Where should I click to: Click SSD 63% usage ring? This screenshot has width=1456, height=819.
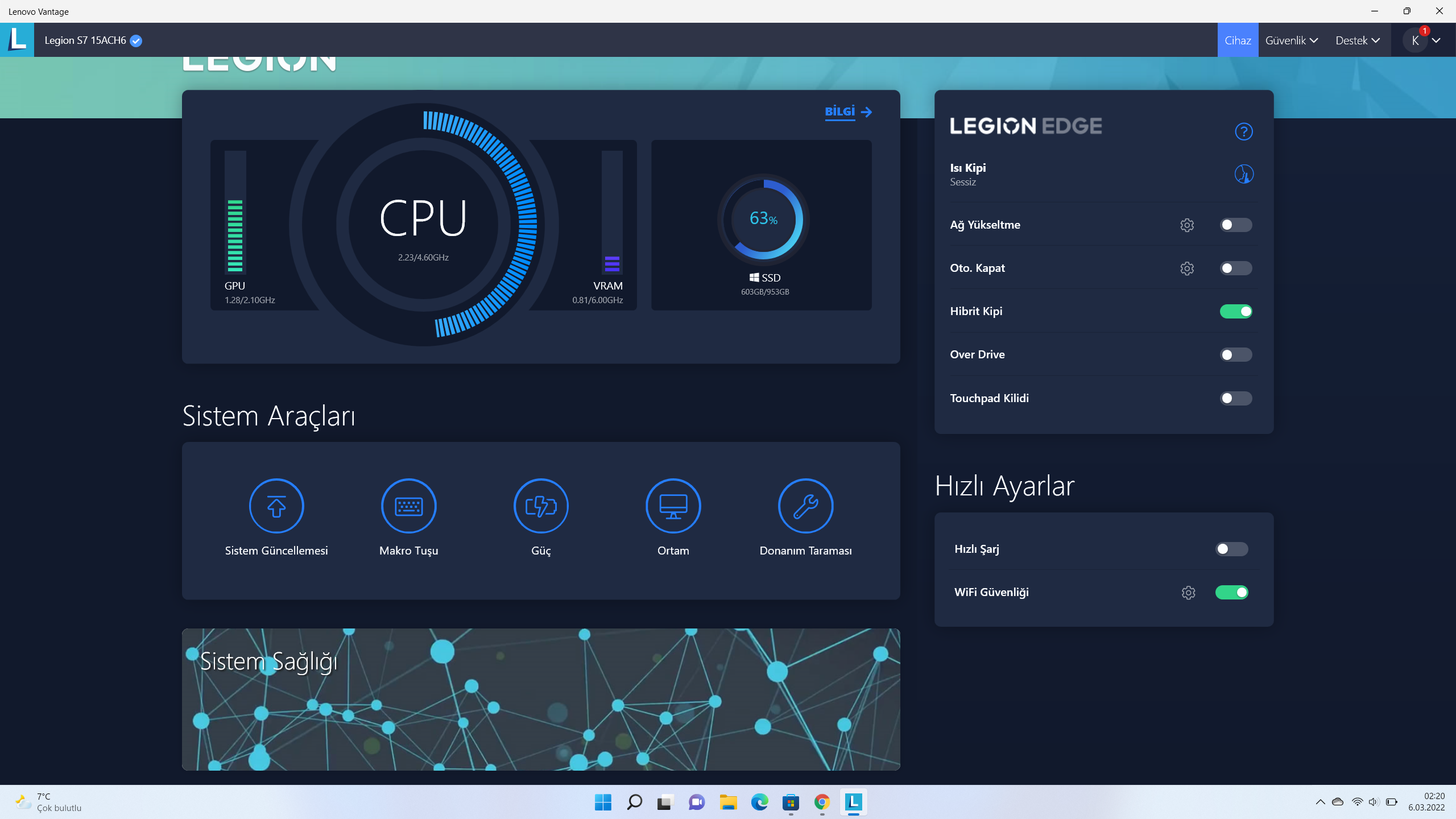[763, 219]
